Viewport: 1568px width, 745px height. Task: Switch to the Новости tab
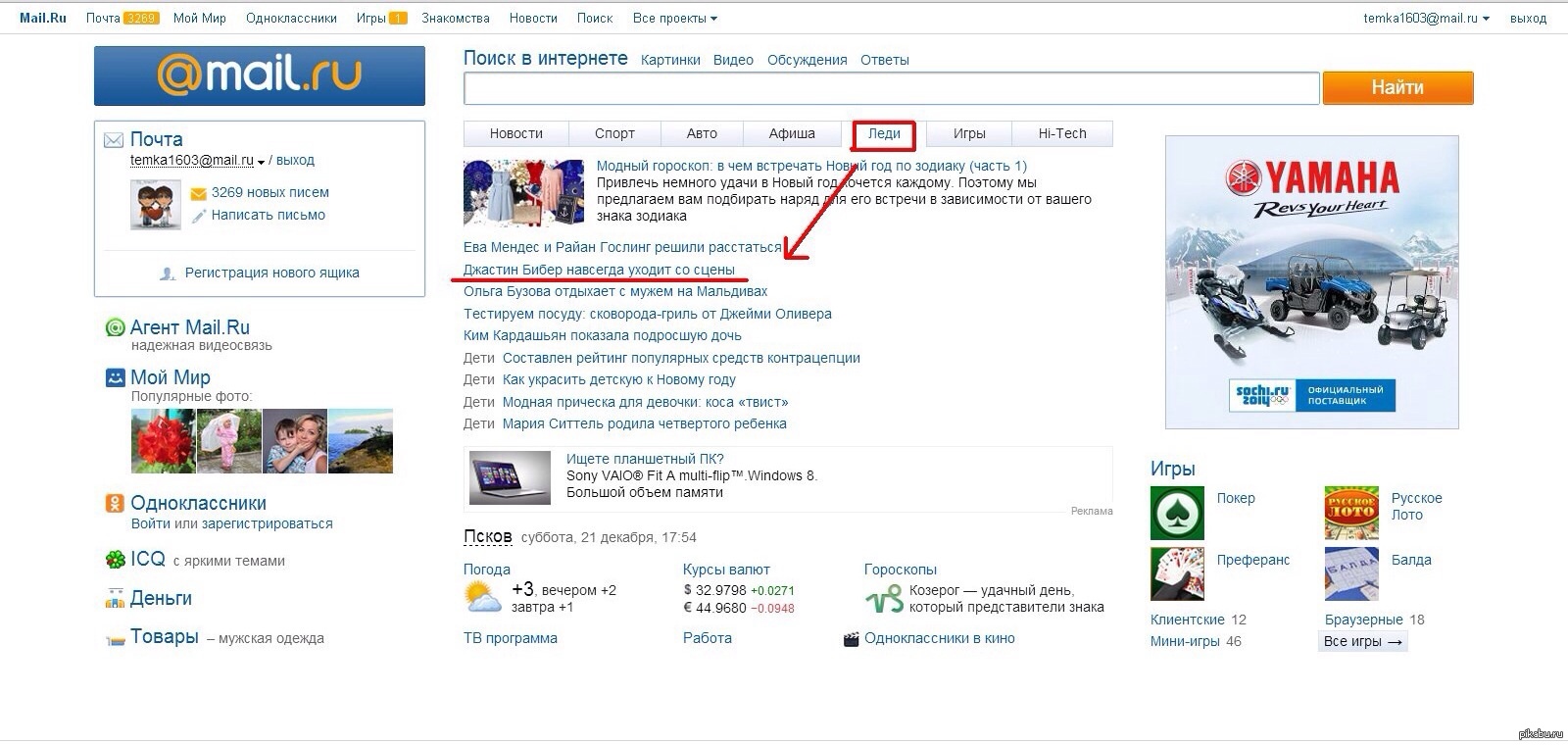click(516, 133)
